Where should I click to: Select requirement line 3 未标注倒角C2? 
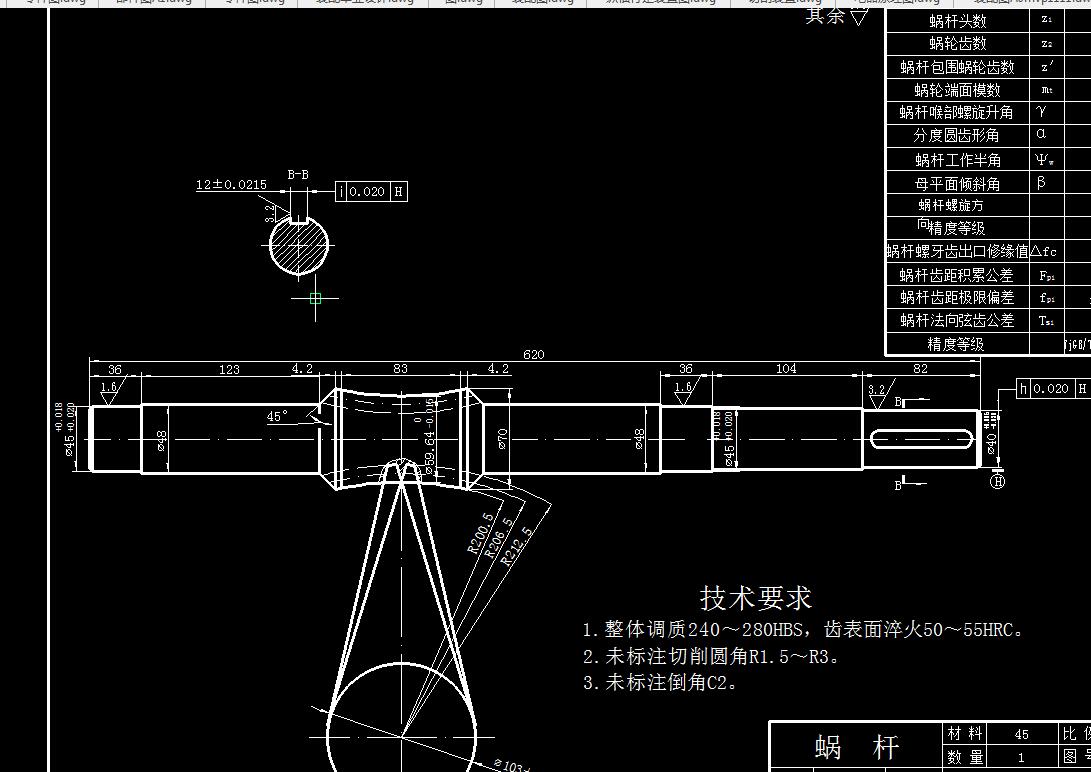[660, 683]
